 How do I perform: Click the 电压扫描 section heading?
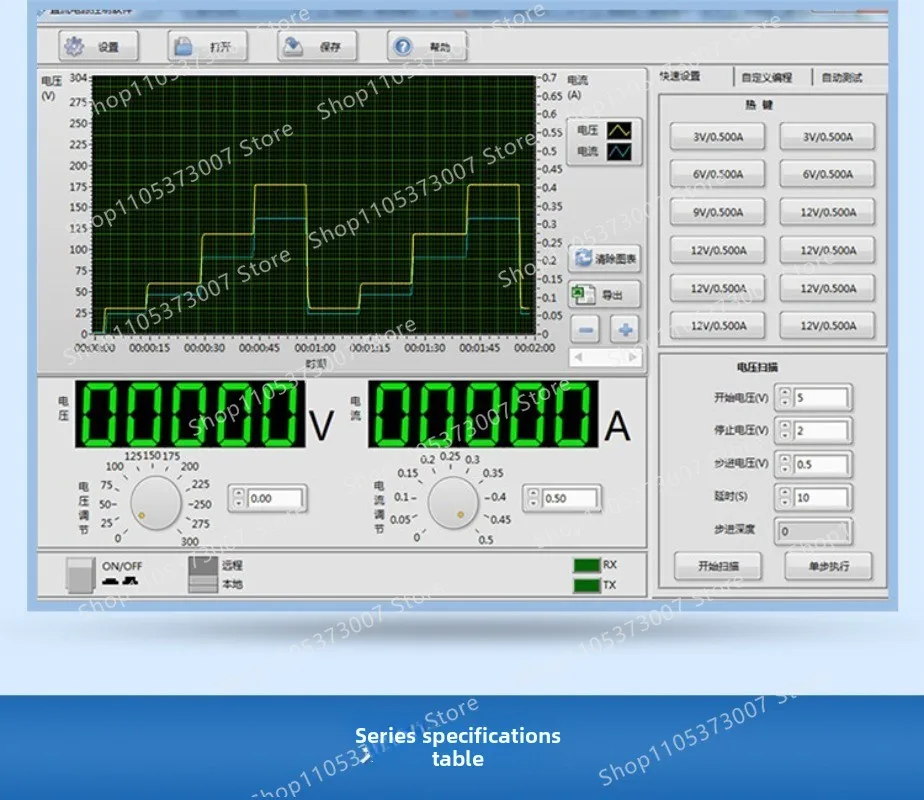coord(757,368)
